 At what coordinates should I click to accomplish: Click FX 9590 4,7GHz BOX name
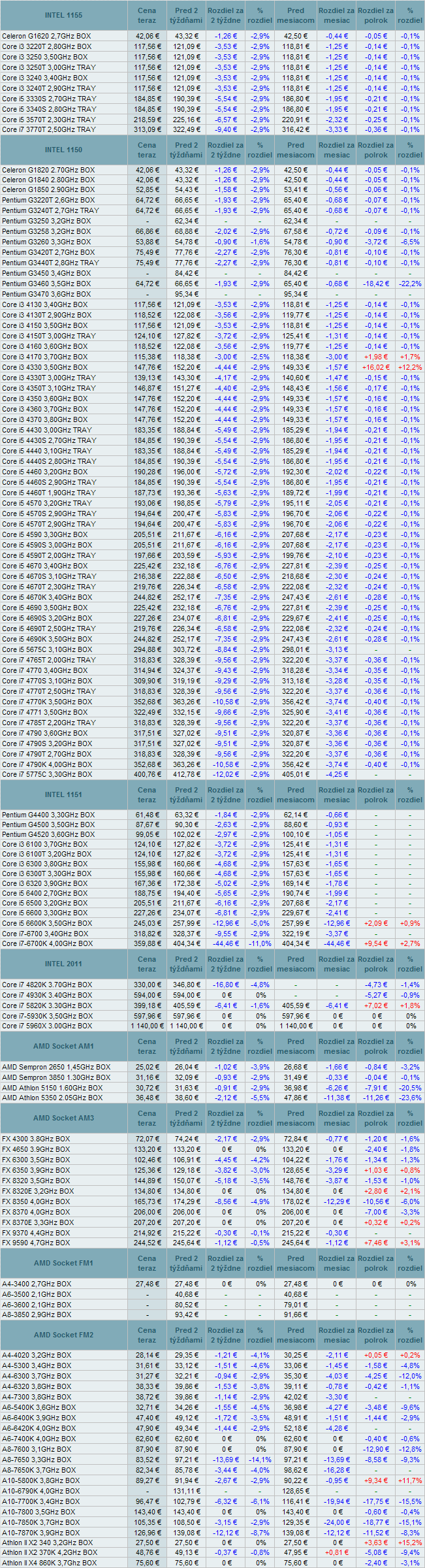(x=36, y=1243)
